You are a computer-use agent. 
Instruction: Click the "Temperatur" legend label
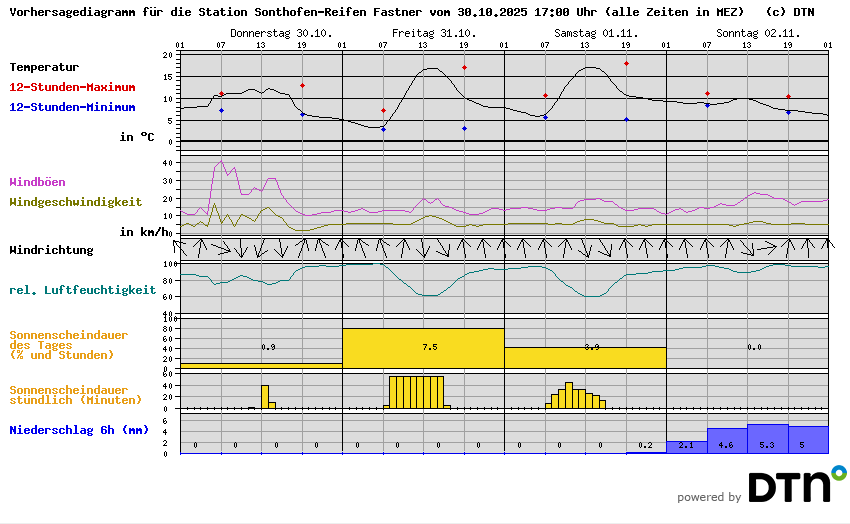tap(44, 67)
